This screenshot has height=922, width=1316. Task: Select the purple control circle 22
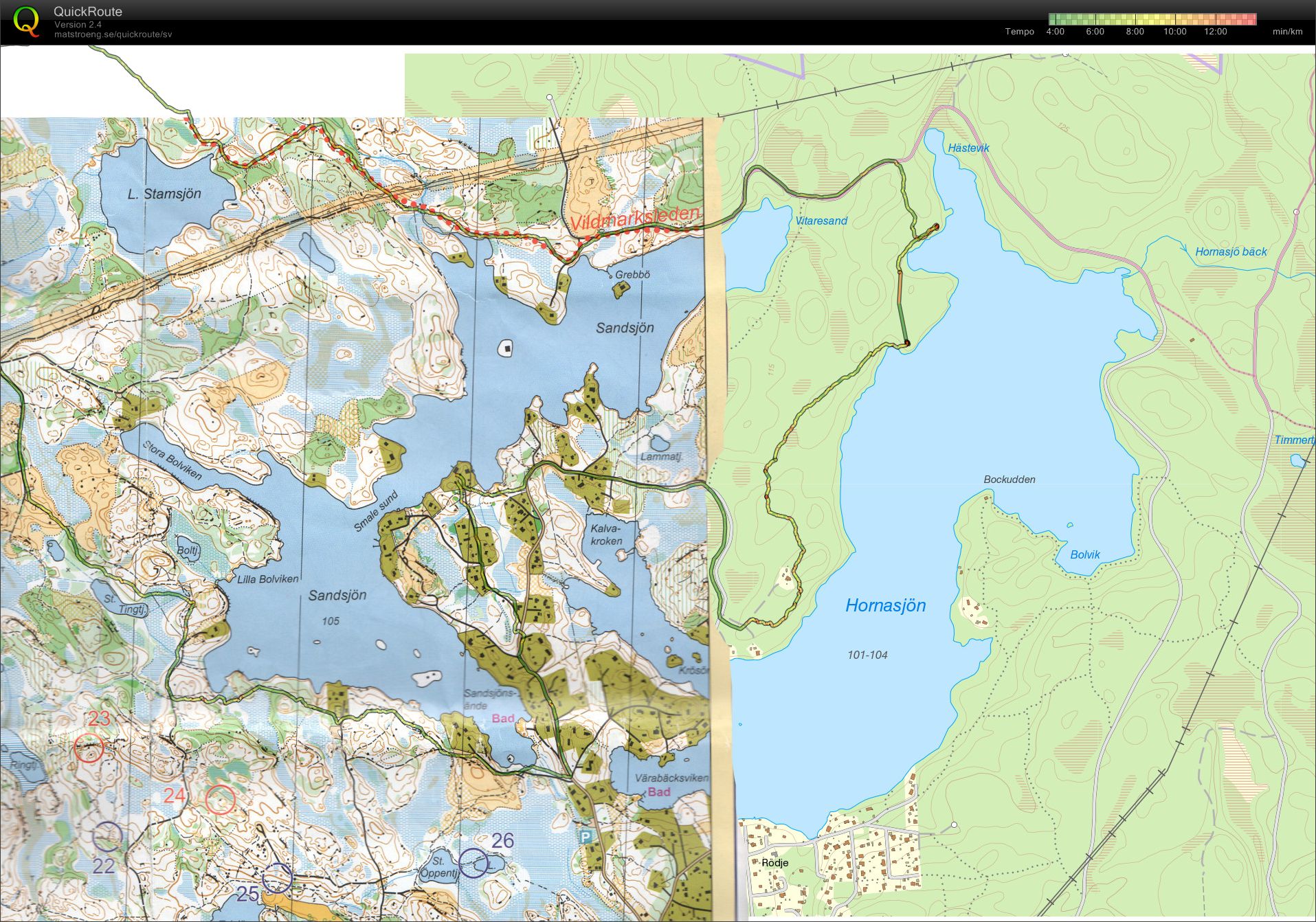pyautogui.click(x=107, y=837)
